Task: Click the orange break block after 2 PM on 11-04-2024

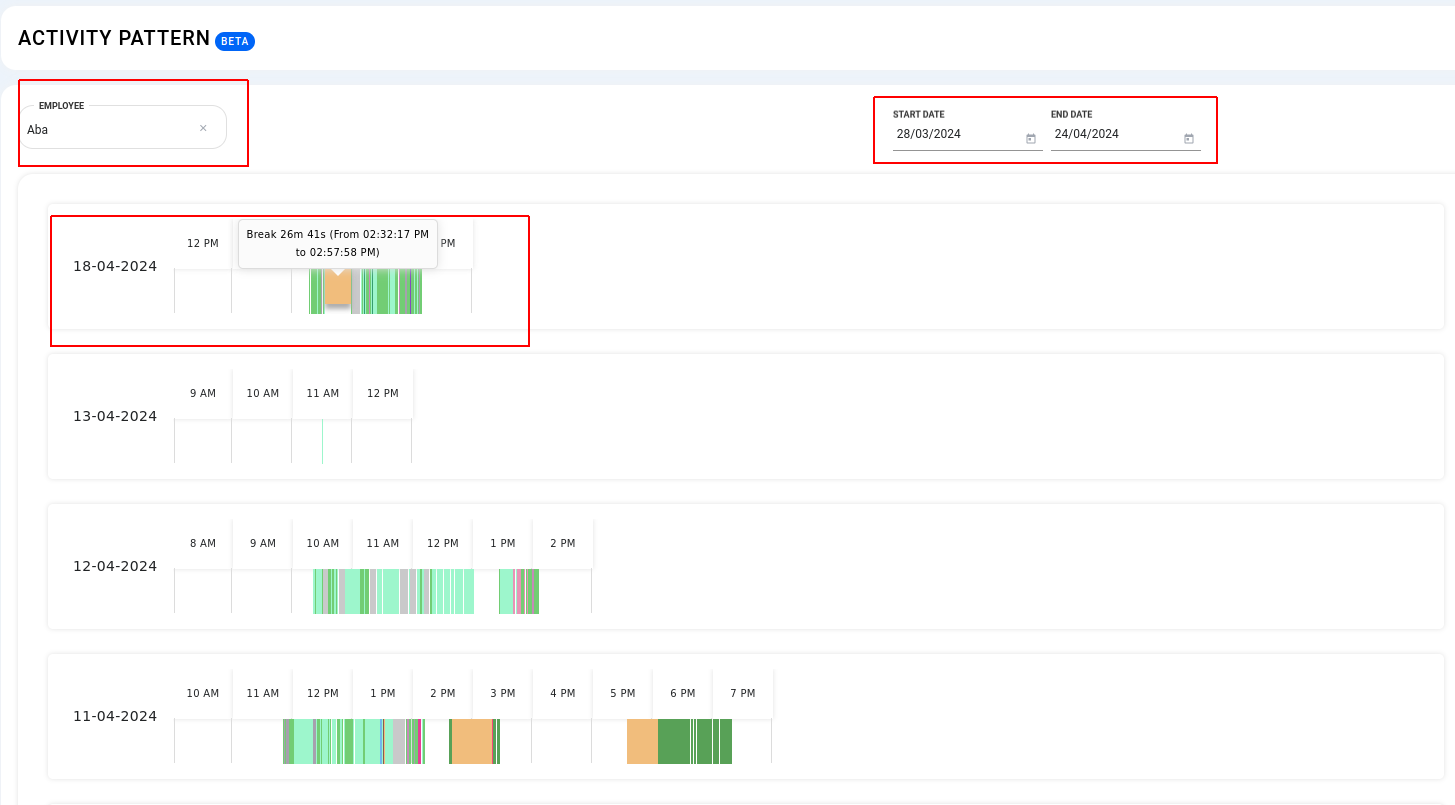Action: [471, 741]
